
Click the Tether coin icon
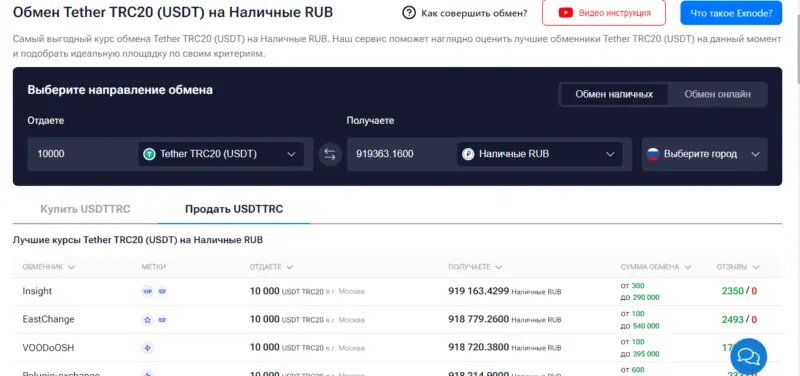pyautogui.click(x=149, y=154)
